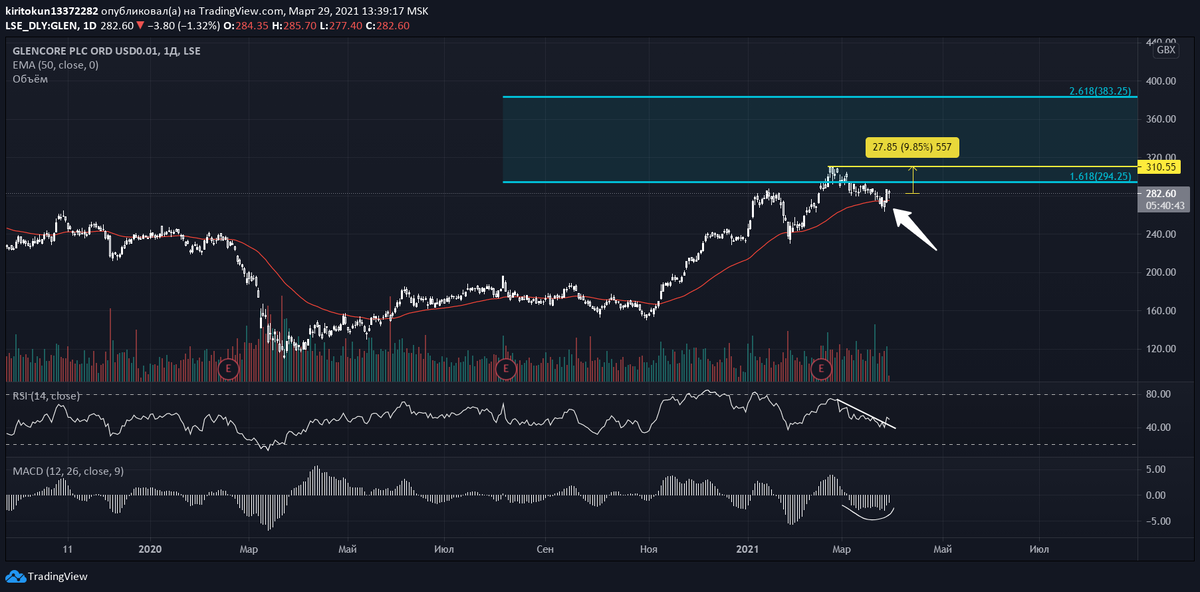Click the 1.618(294.25) Fibonacci level label
Image resolution: width=1200 pixels, height=592 pixels.
1099,176
